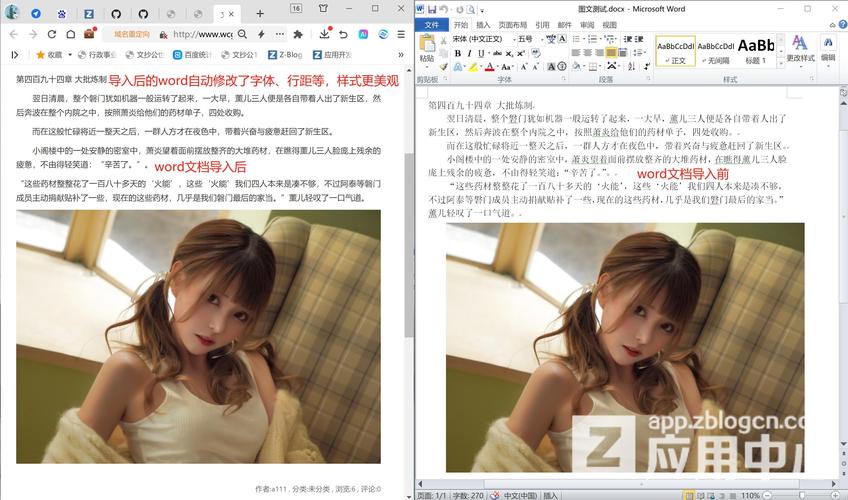Click the Bold button in Word ribbon
This screenshot has width=848, height=500.
point(458,53)
